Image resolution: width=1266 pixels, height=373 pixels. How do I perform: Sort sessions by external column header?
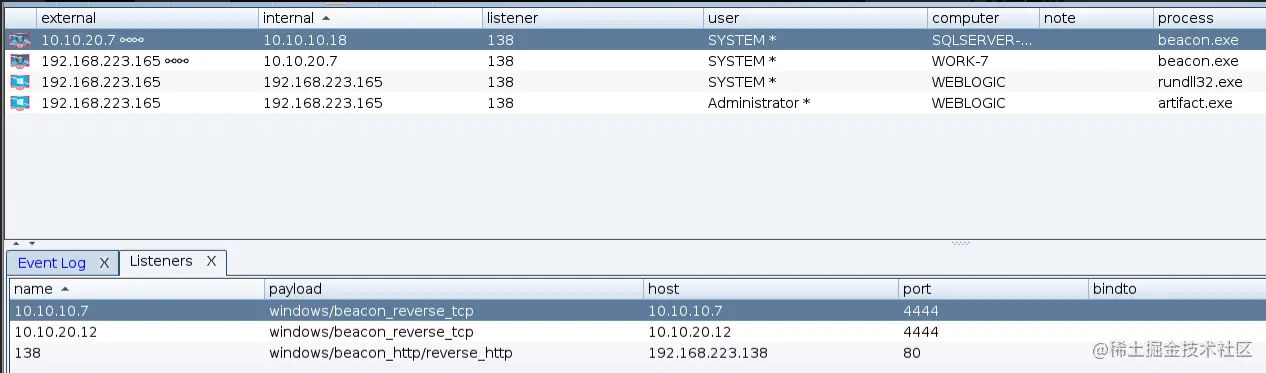pos(147,18)
